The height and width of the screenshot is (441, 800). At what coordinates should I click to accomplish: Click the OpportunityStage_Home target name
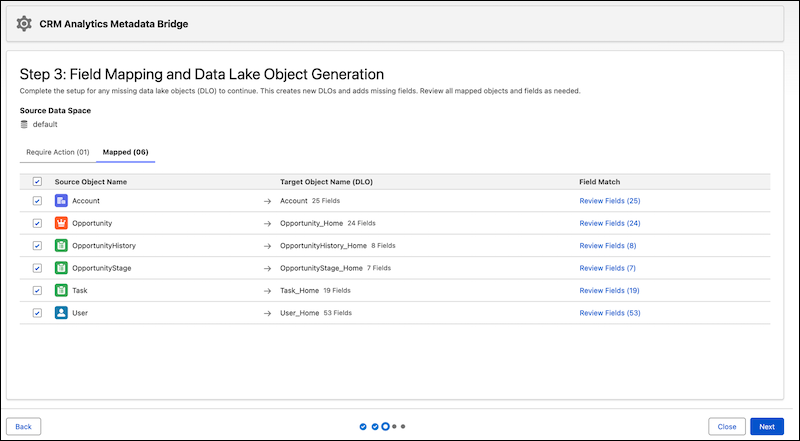coord(321,268)
